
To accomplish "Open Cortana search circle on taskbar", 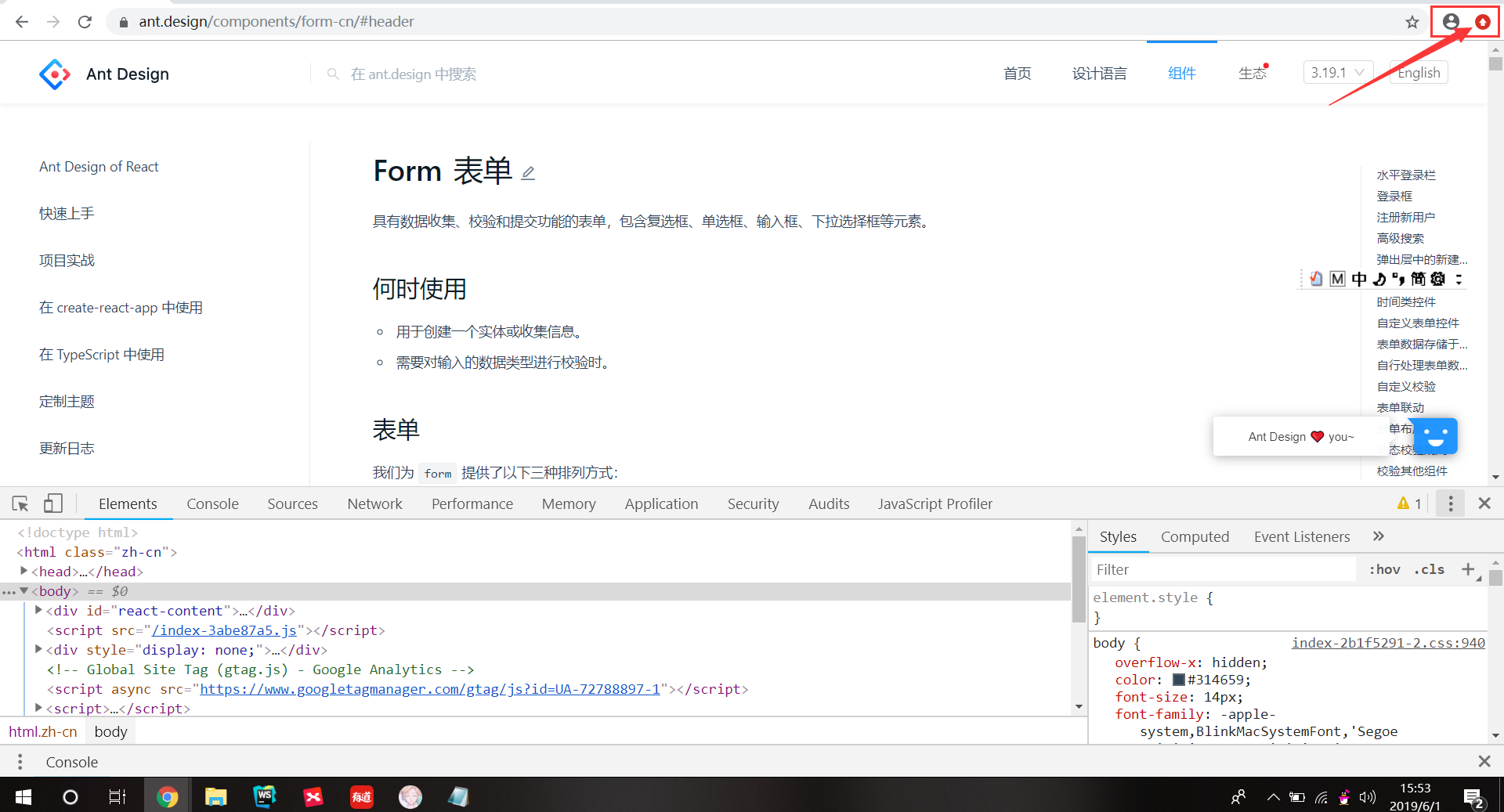I will 70,797.
